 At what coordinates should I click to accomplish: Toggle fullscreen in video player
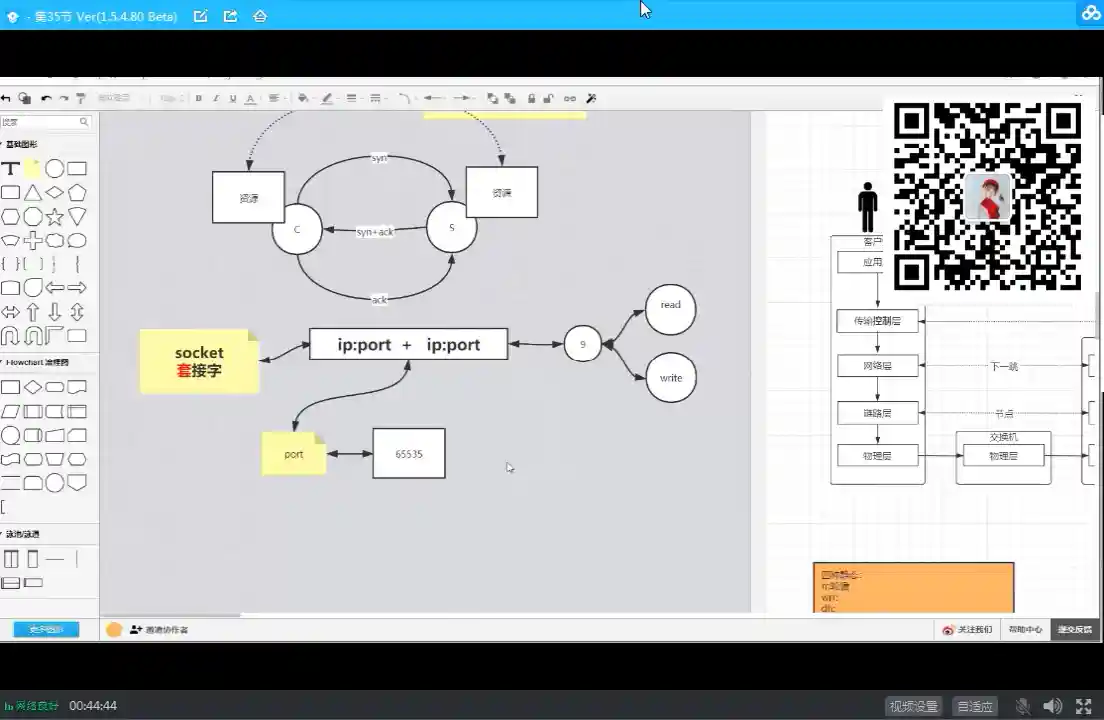click(1084, 706)
